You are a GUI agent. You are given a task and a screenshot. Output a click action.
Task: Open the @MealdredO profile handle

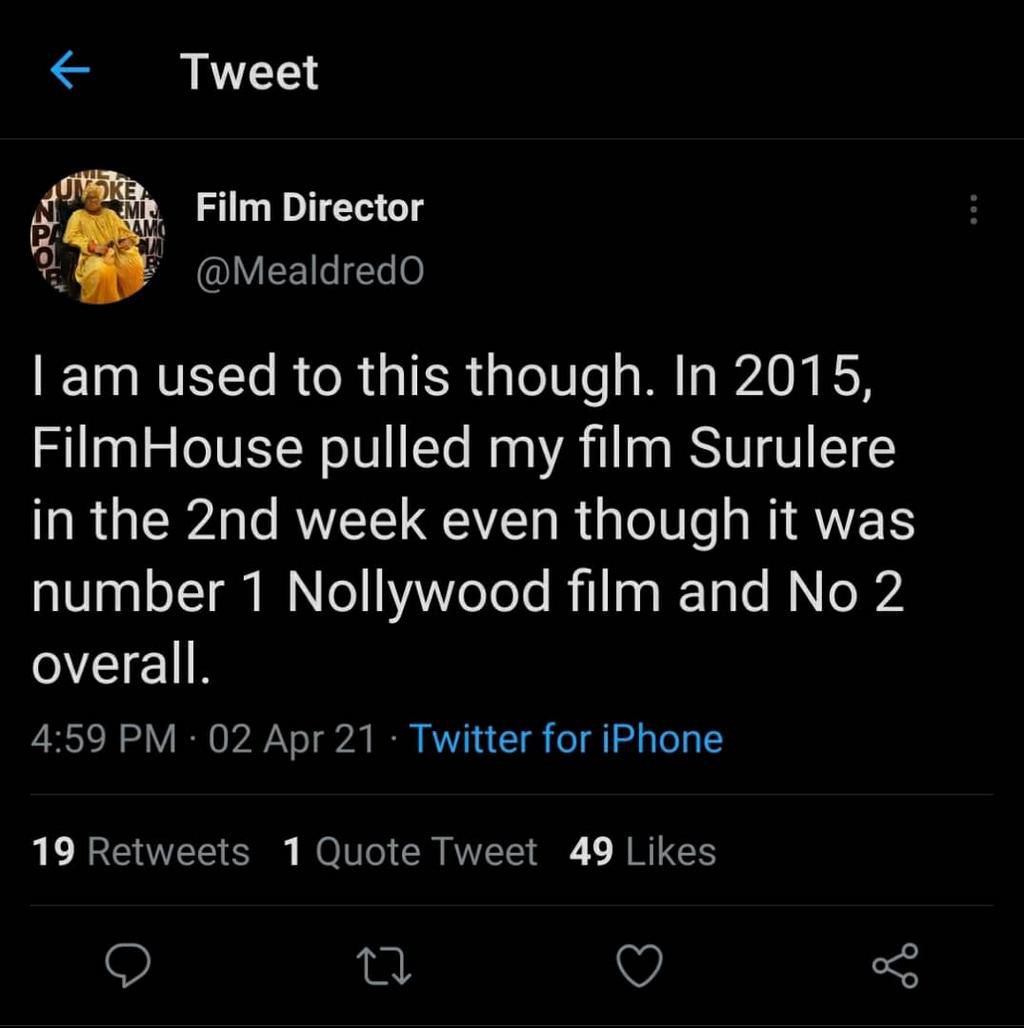(310, 268)
